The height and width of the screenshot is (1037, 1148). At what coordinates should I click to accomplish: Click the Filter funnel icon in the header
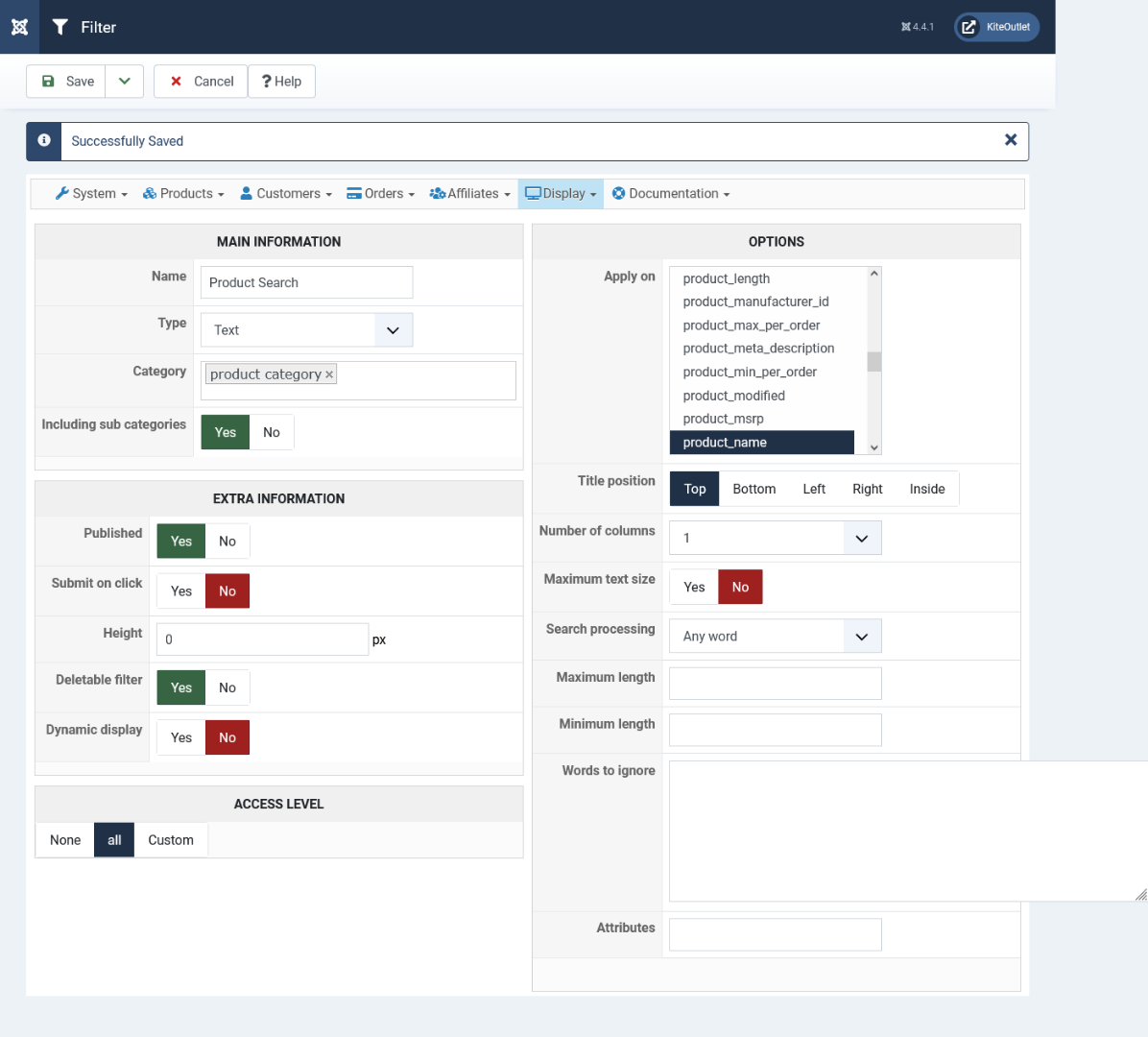point(60,27)
